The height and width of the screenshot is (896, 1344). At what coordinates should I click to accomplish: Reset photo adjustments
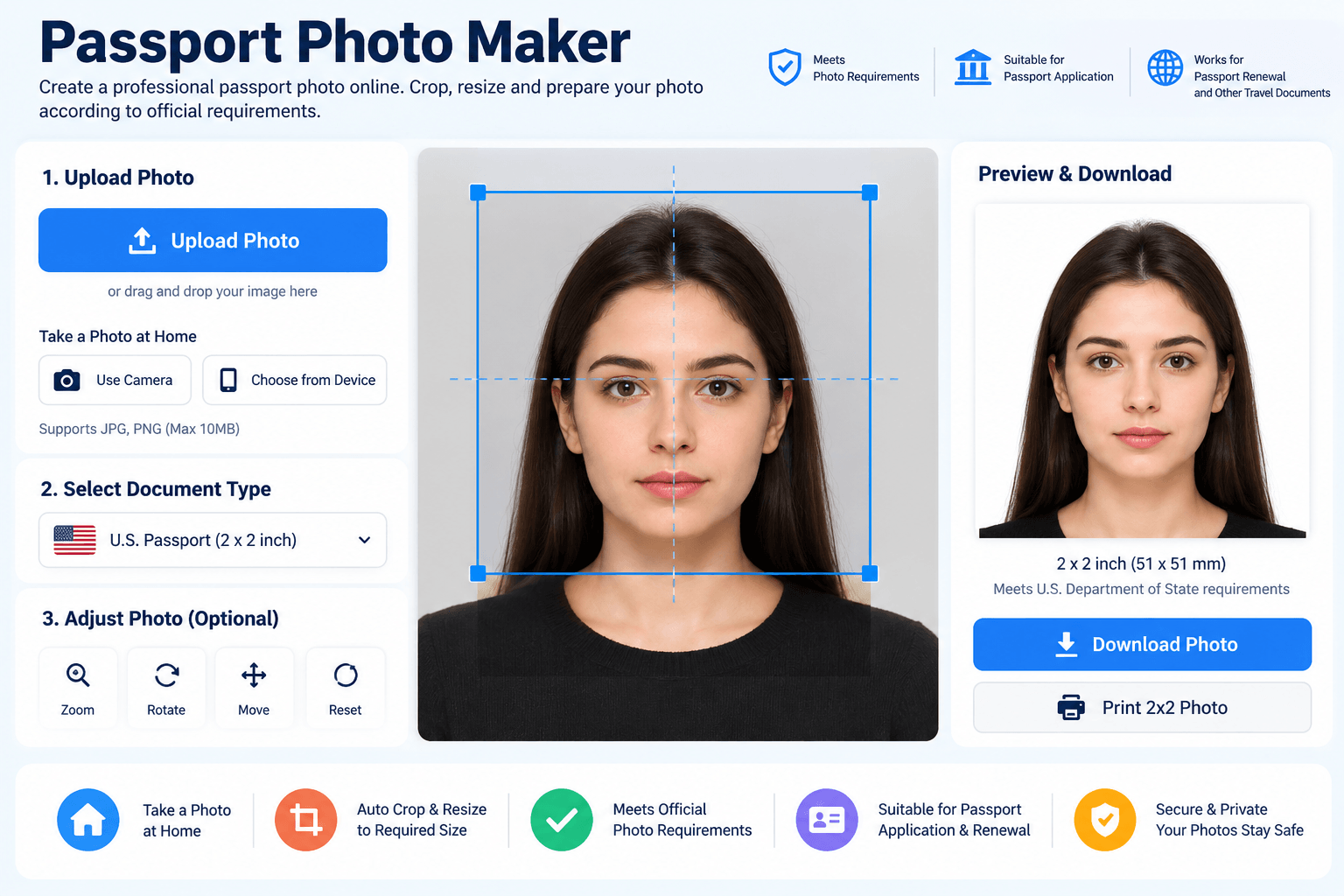click(346, 689)
